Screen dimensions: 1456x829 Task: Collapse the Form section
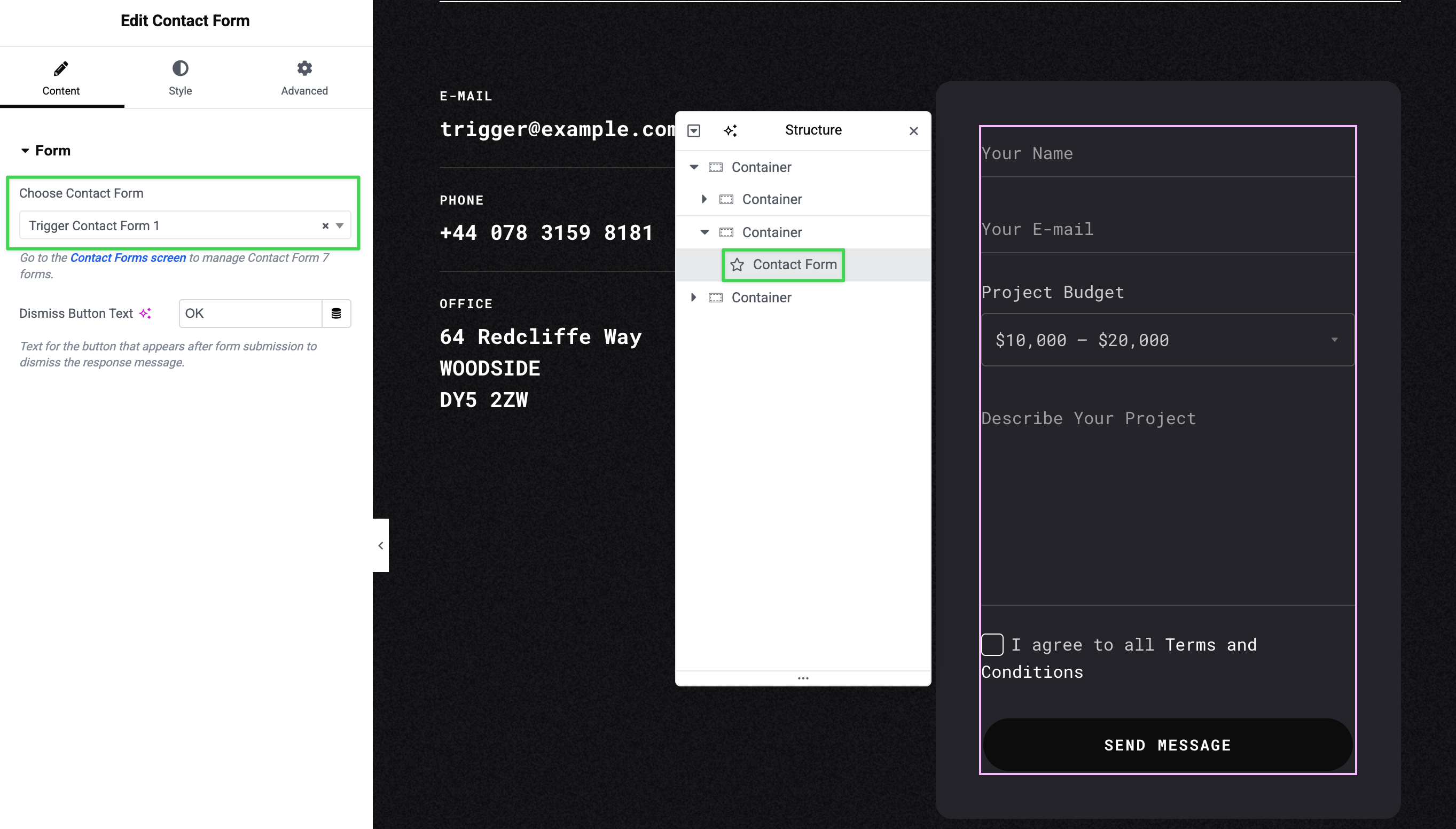tap(25, 151)
